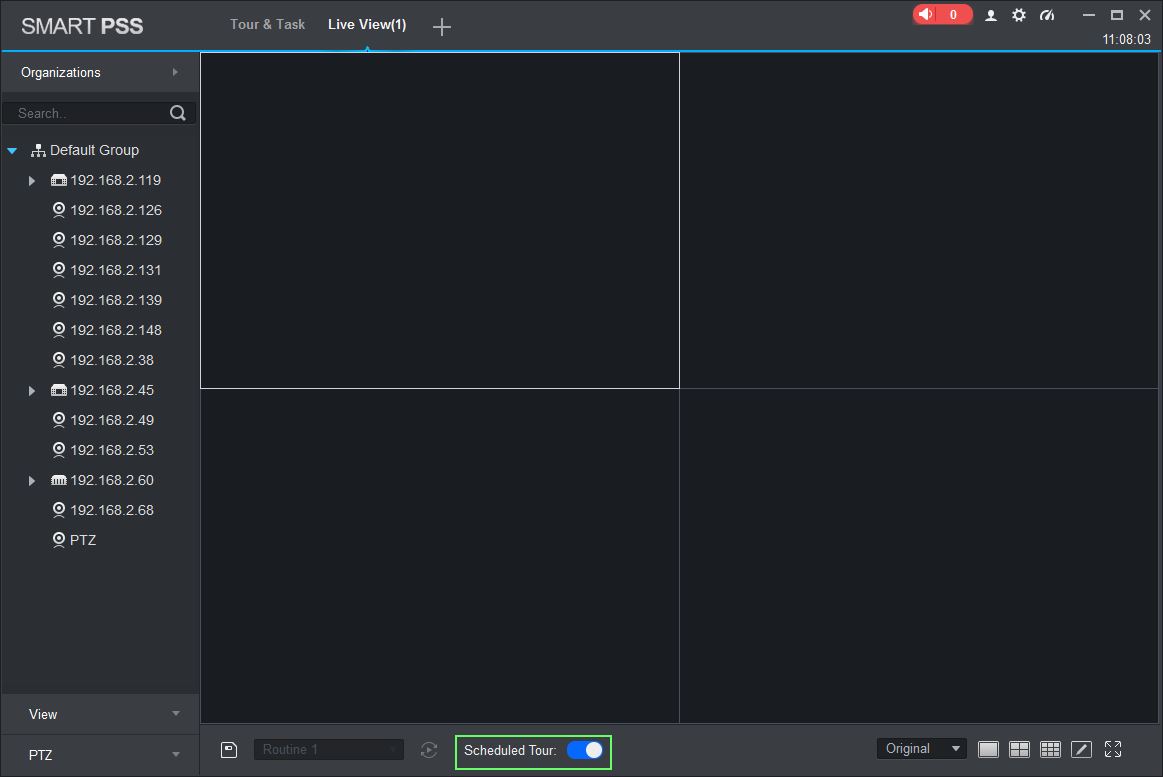Open the system status gauge icon

pyautogui.click(x=1047, y=15)
